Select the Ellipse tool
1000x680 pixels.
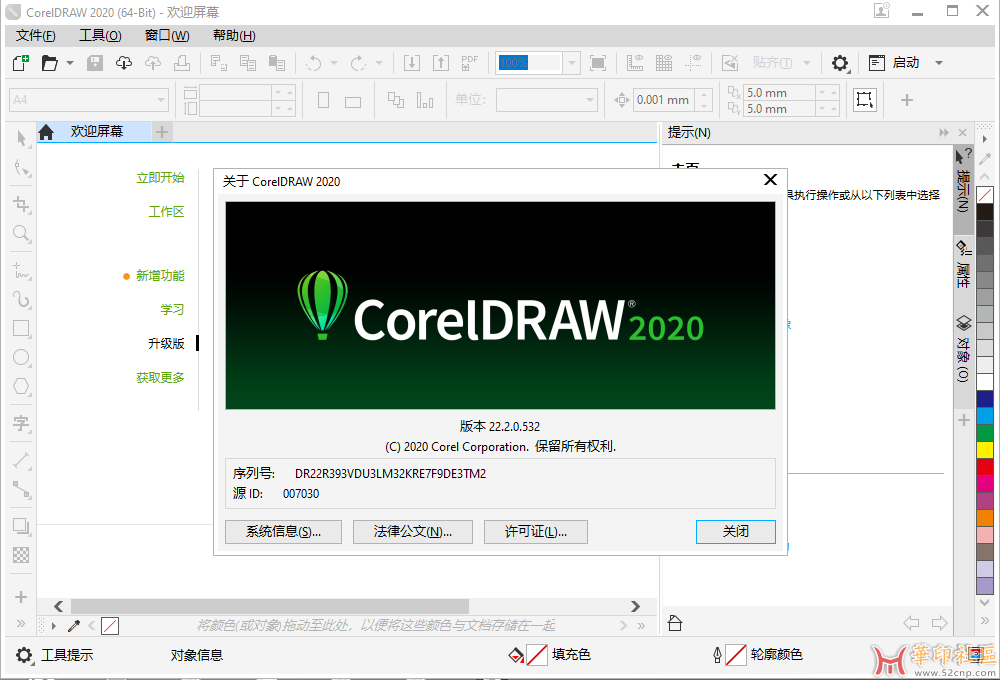coord(22,357)
